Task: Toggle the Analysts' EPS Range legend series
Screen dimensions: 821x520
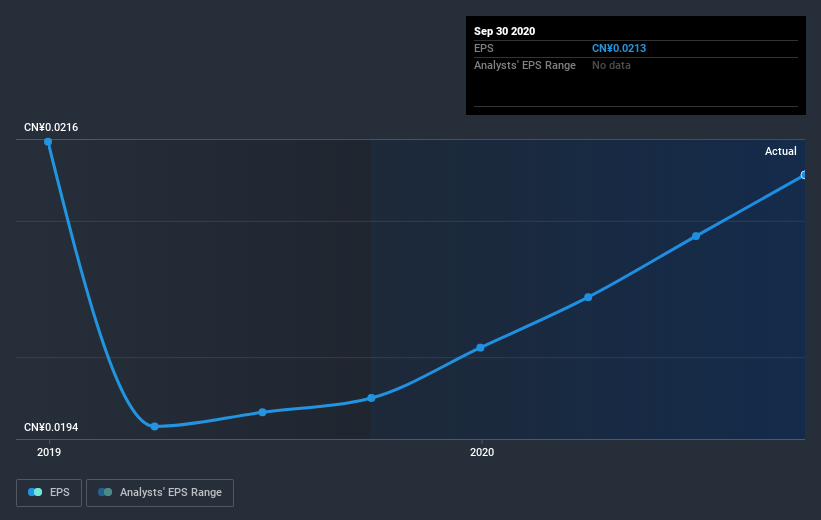Action: pos(160,493)
